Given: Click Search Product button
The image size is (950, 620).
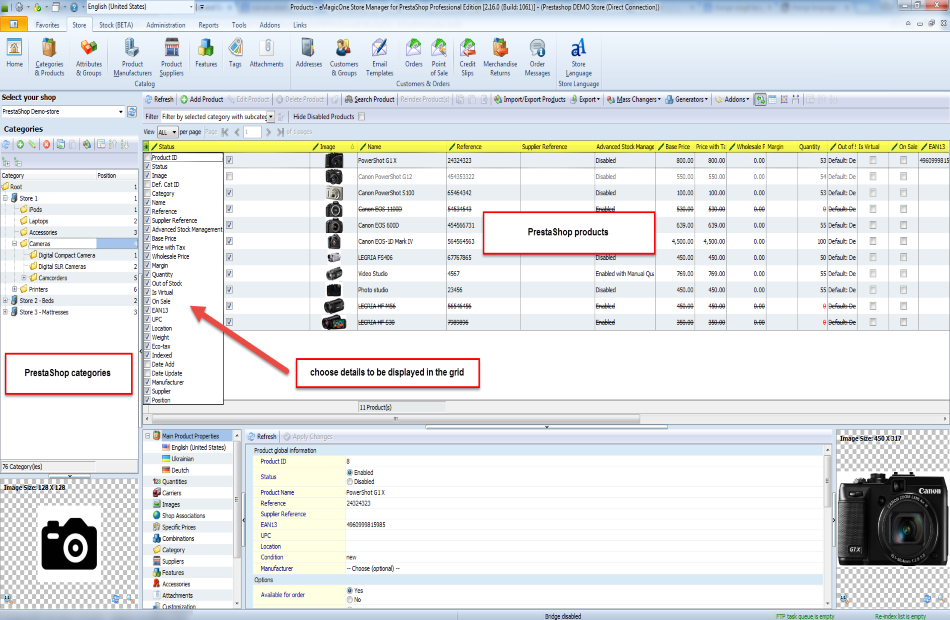Looking at the screenshot, I should tap(370, 99).
